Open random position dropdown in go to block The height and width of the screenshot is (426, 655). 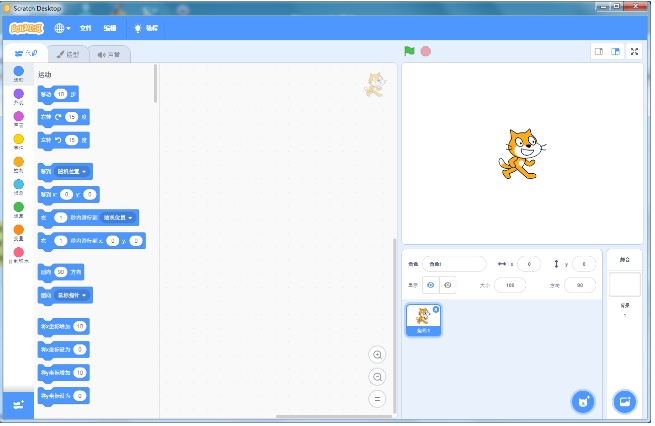(72, 172)
